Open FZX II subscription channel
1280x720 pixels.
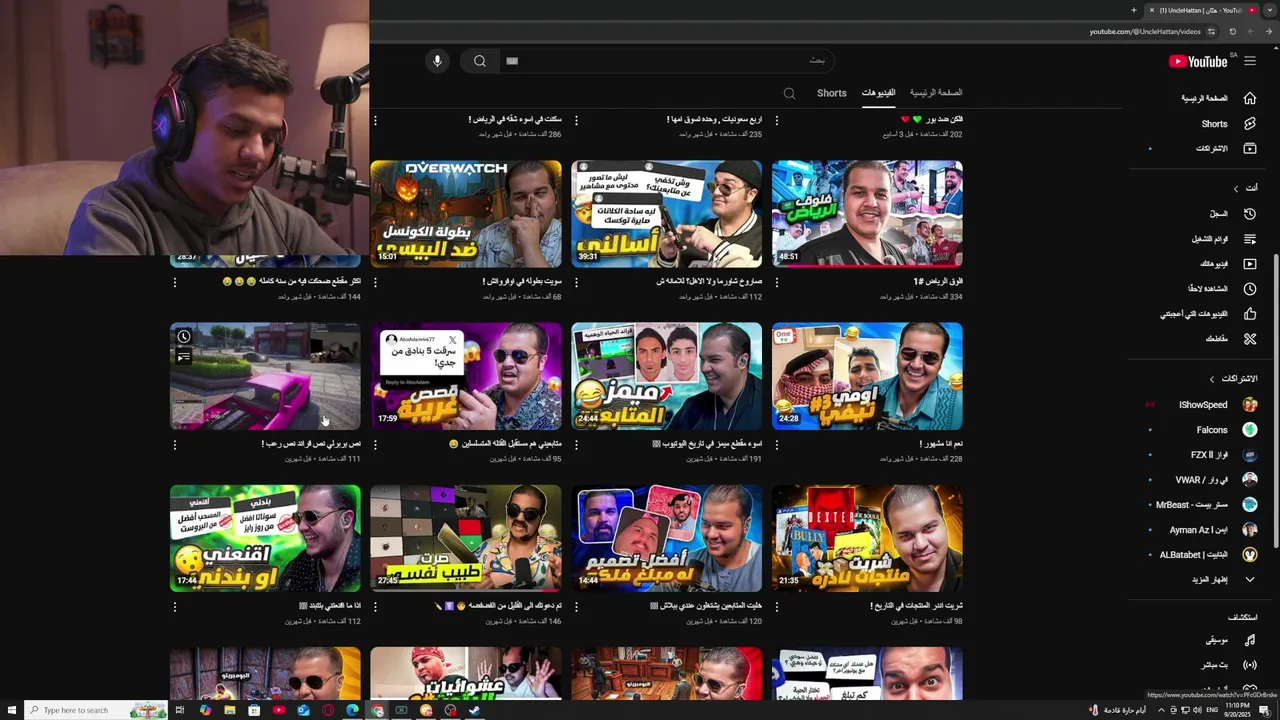click(x=1224, y=455)
